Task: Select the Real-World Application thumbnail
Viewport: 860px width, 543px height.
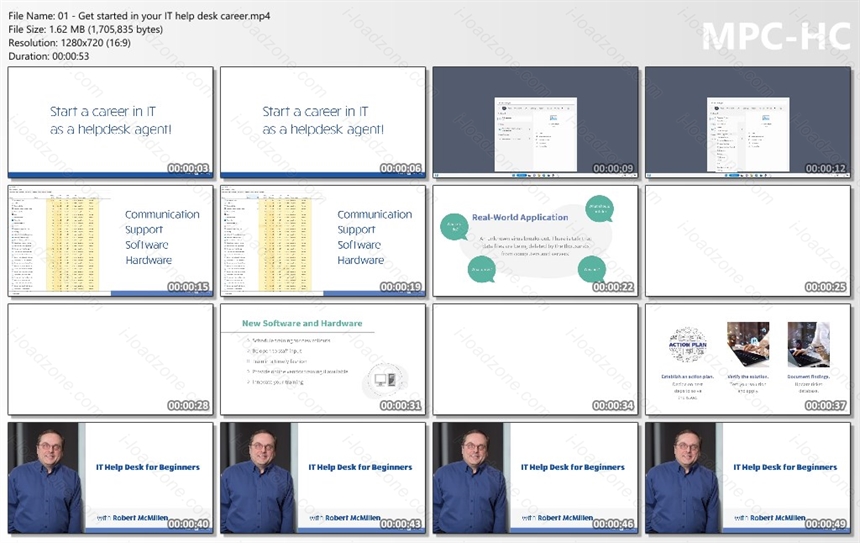Action: (535, 241)
